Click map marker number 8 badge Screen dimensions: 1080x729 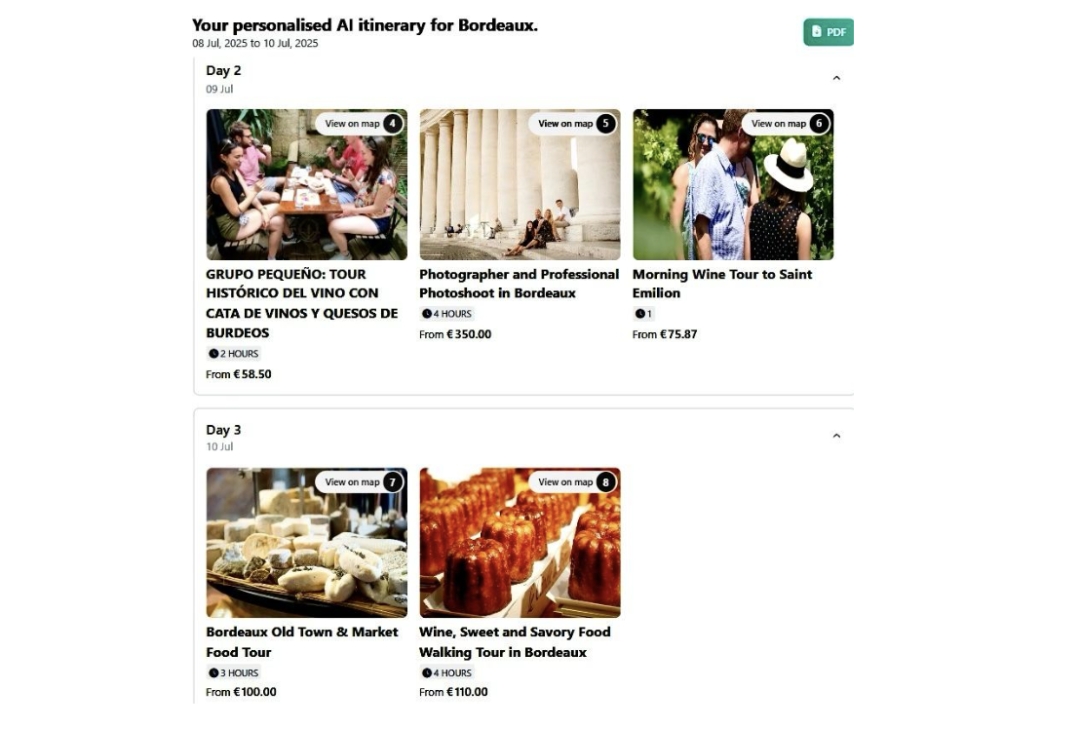click(605, 482)
